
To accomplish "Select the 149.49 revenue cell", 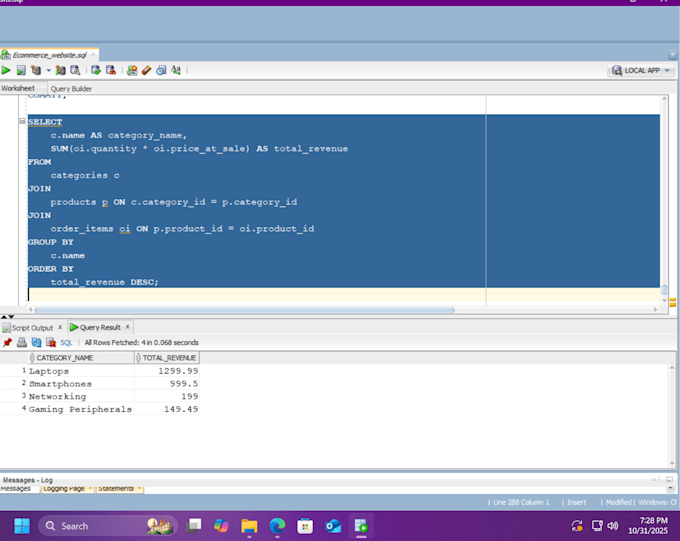I will (167, 409).
